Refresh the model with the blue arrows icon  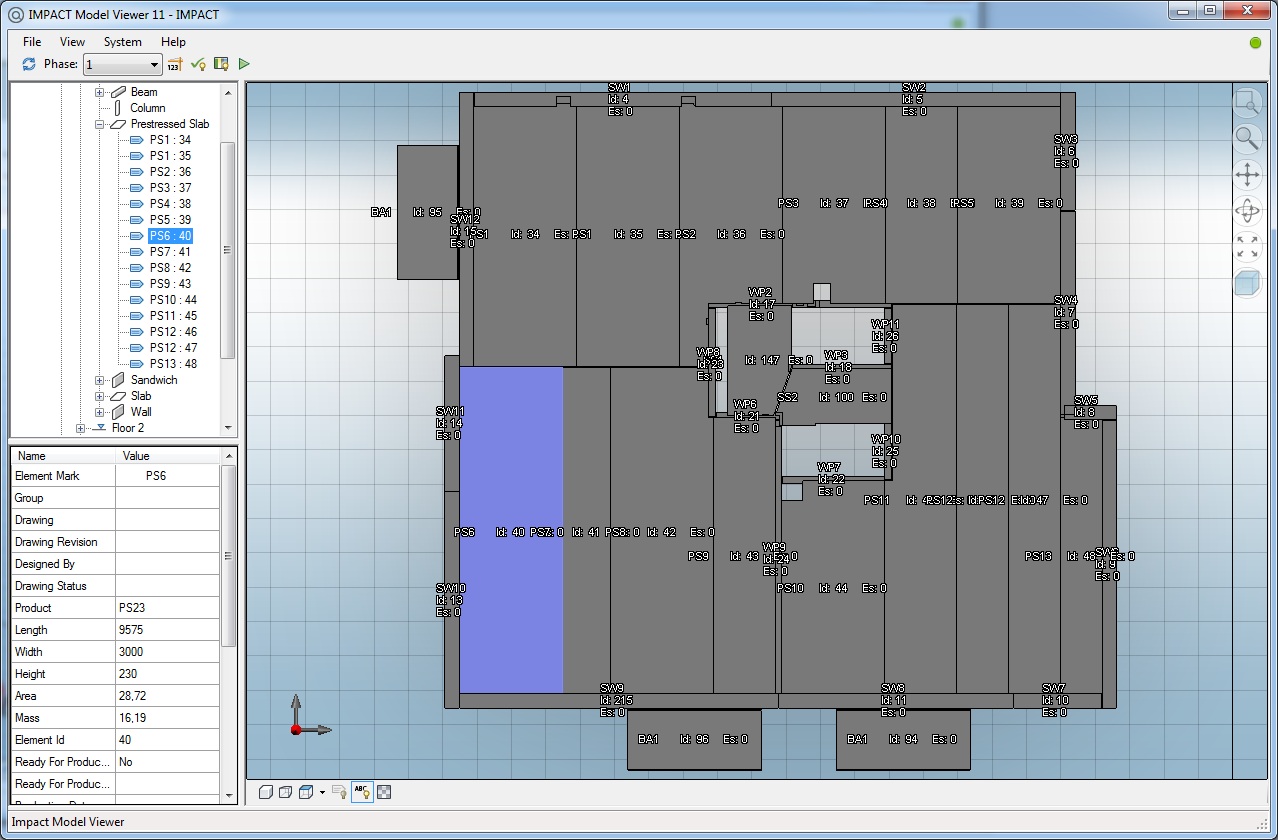click(x=28, y=64)
